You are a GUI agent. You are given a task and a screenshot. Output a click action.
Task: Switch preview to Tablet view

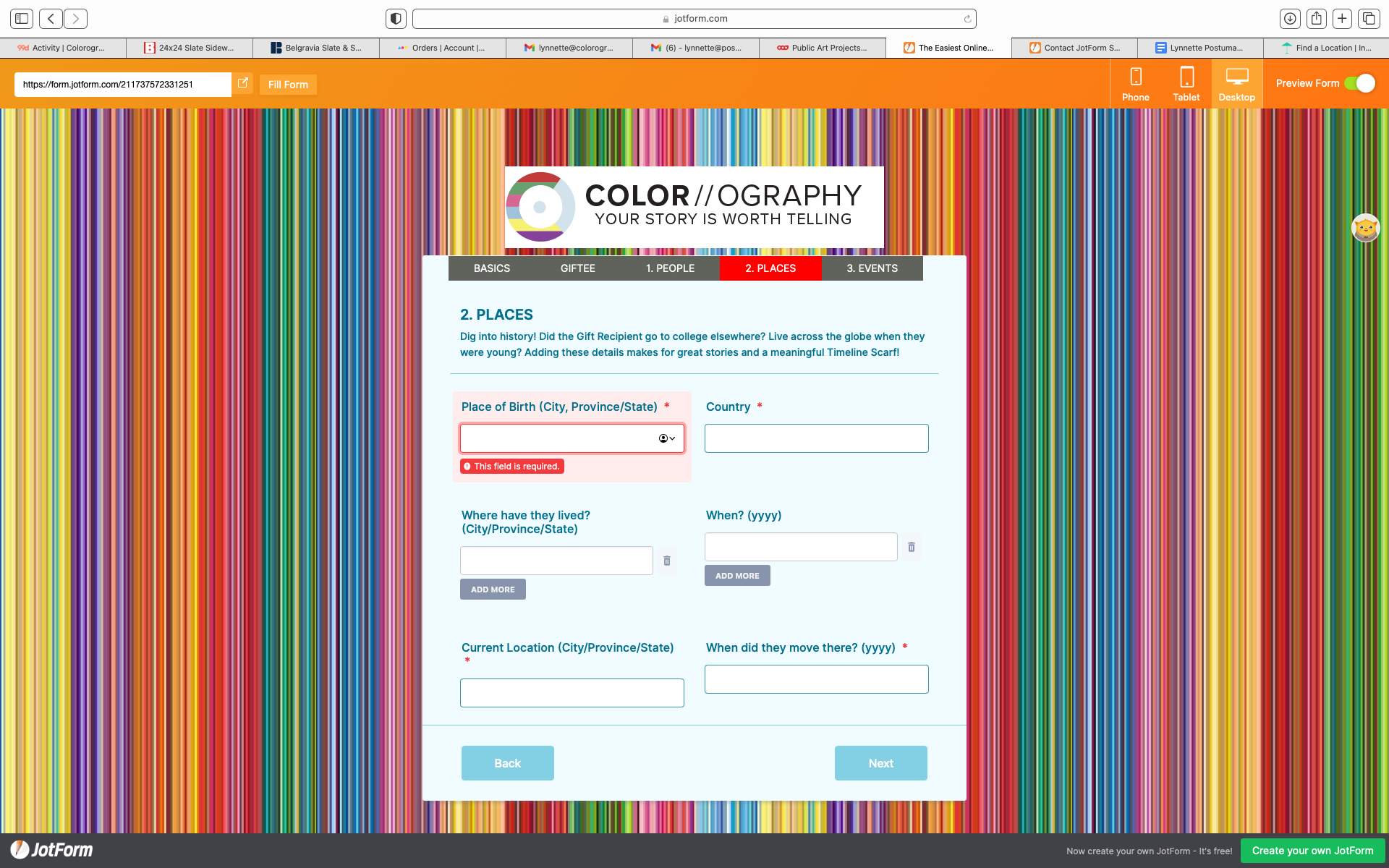click(x=1186, y=84)
